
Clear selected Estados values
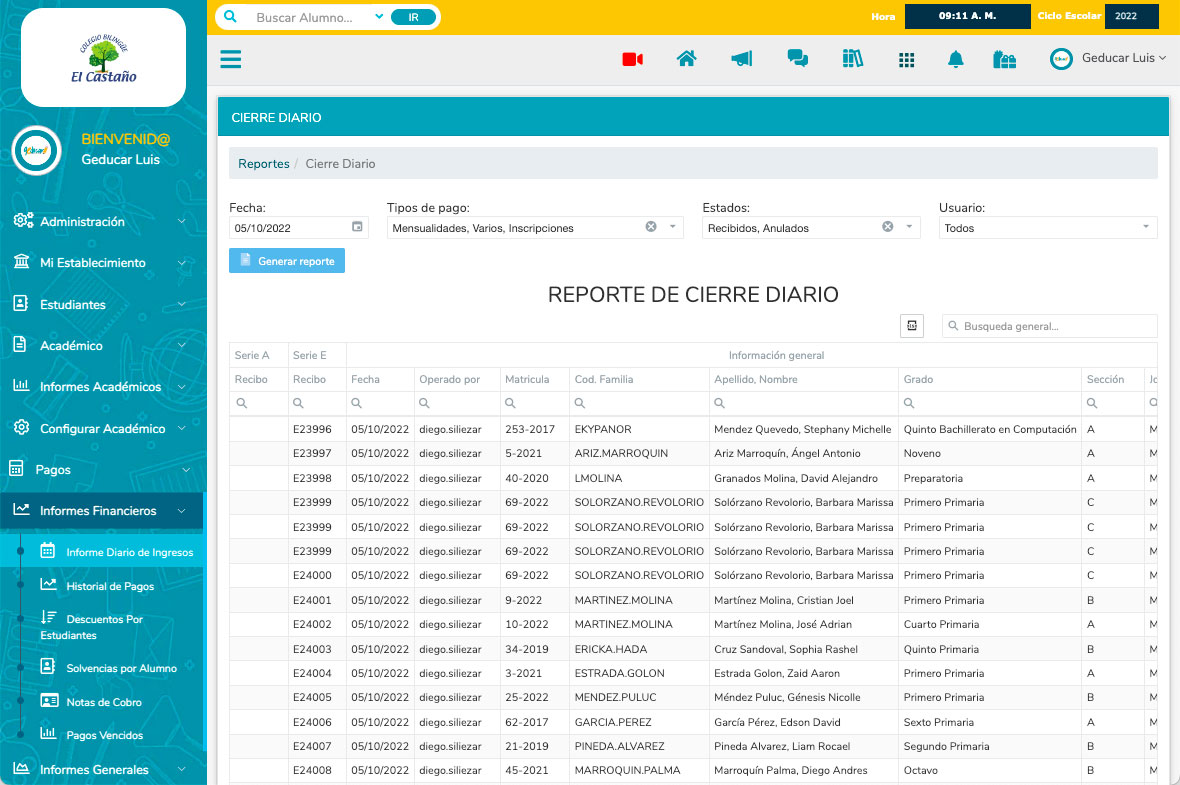(888, 227)
